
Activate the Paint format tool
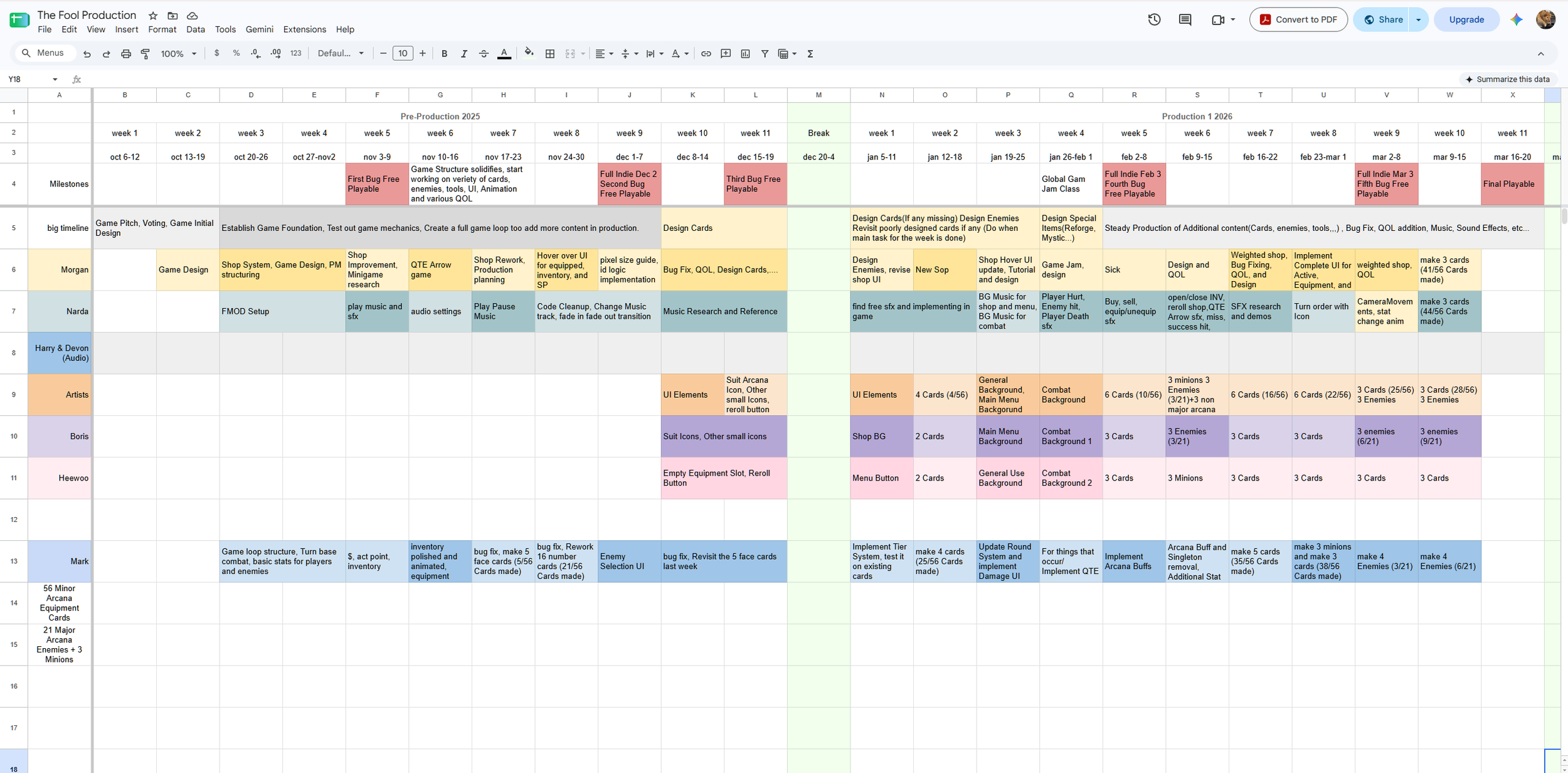(x=146, y=54)
